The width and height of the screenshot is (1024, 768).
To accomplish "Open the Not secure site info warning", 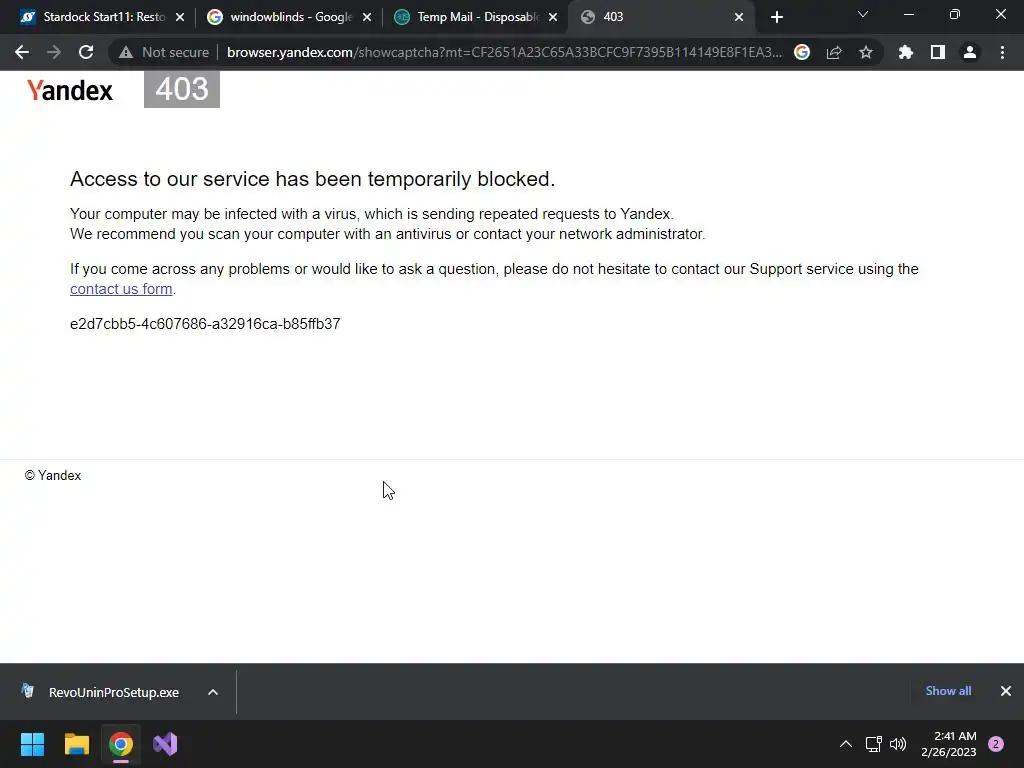I will click(164, 52).
